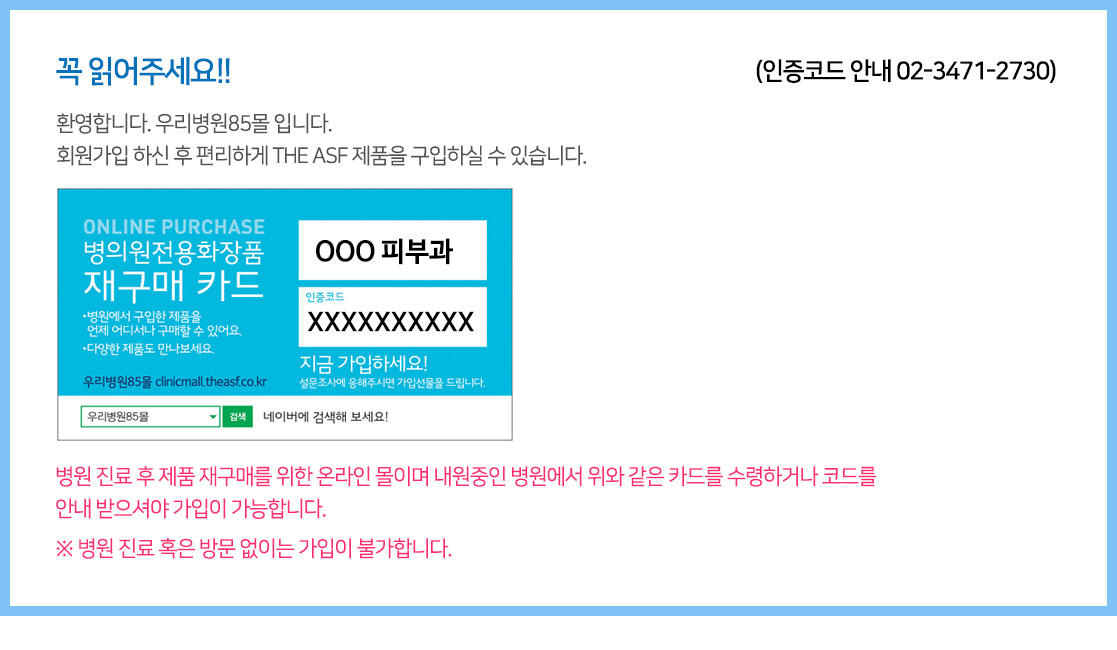Click the 인증코드 small label above code
Screen dimensions: 1117x650
coord(325,296)
